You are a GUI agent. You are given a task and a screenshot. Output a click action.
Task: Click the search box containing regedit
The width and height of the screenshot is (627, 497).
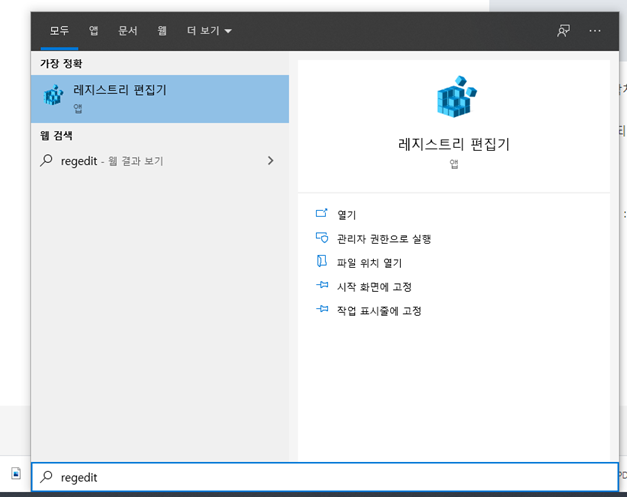325,477
